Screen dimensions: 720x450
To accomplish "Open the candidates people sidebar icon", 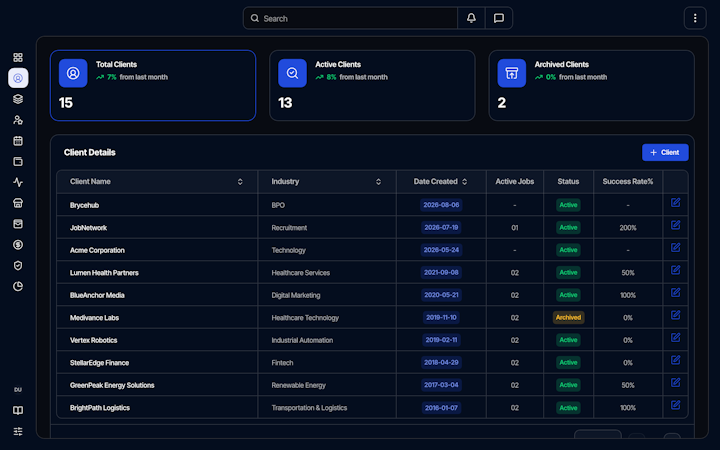I will click(18, 120).
